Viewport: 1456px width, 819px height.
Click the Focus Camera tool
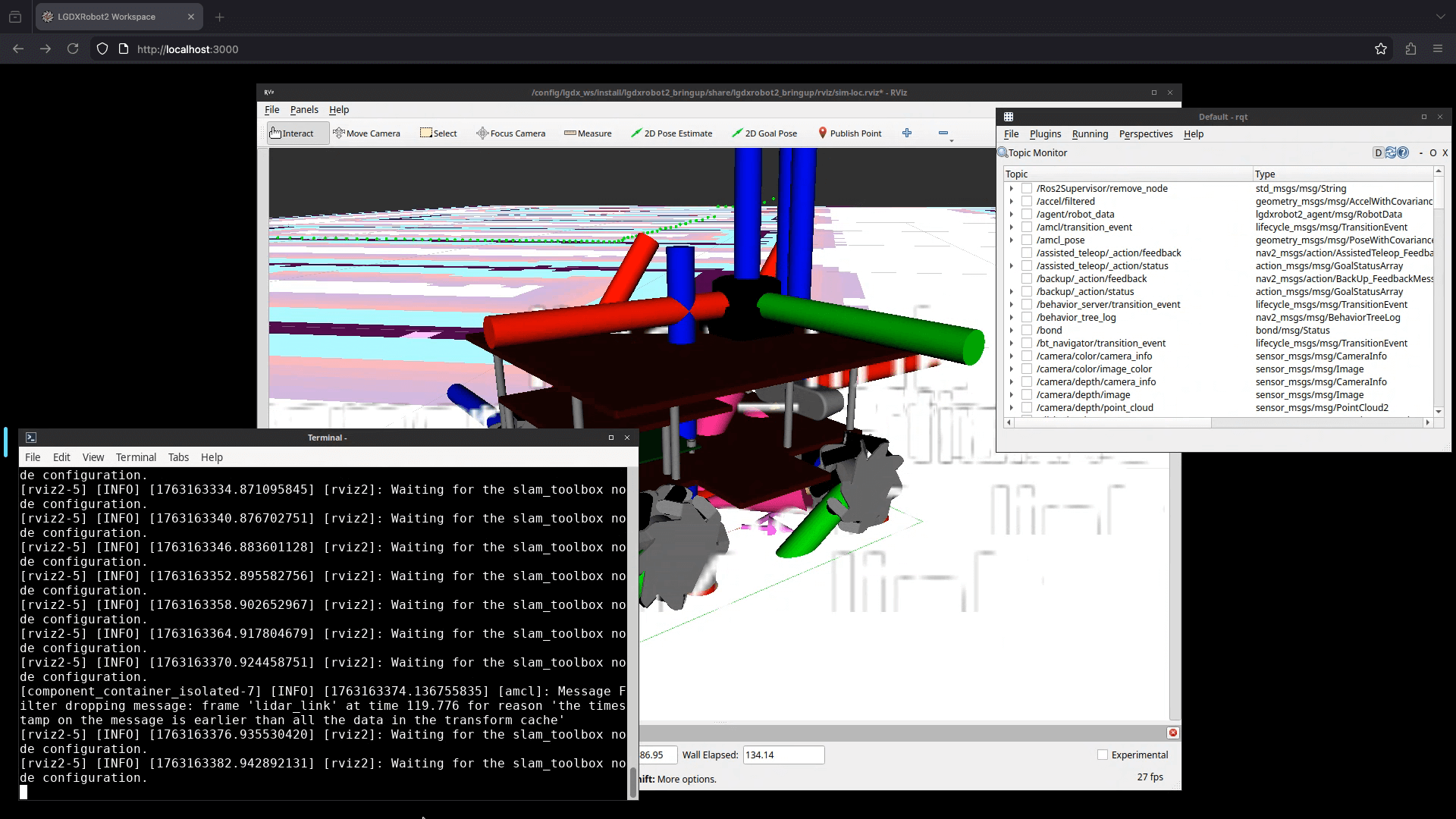coord(510,133)
